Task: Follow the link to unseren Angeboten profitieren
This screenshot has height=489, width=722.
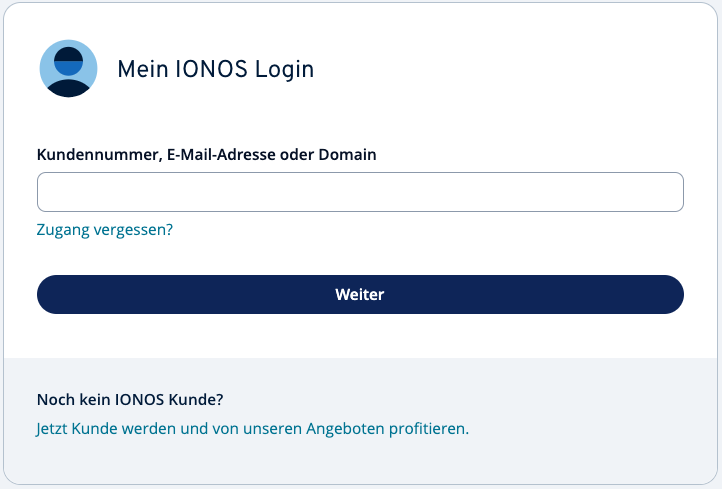Action: (x=252, y=429)
